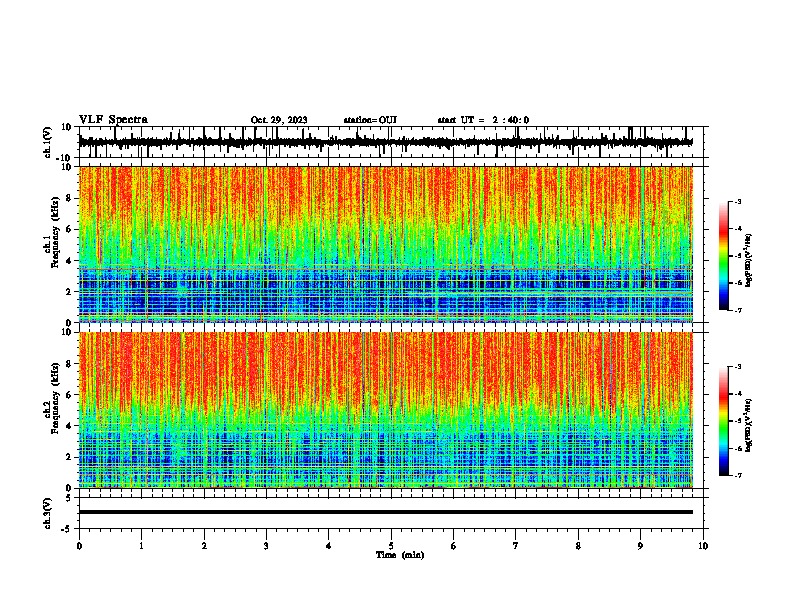792x612 pixels.
Task: Click the 'VLF Spectra' title text
Action: [113, 120]
